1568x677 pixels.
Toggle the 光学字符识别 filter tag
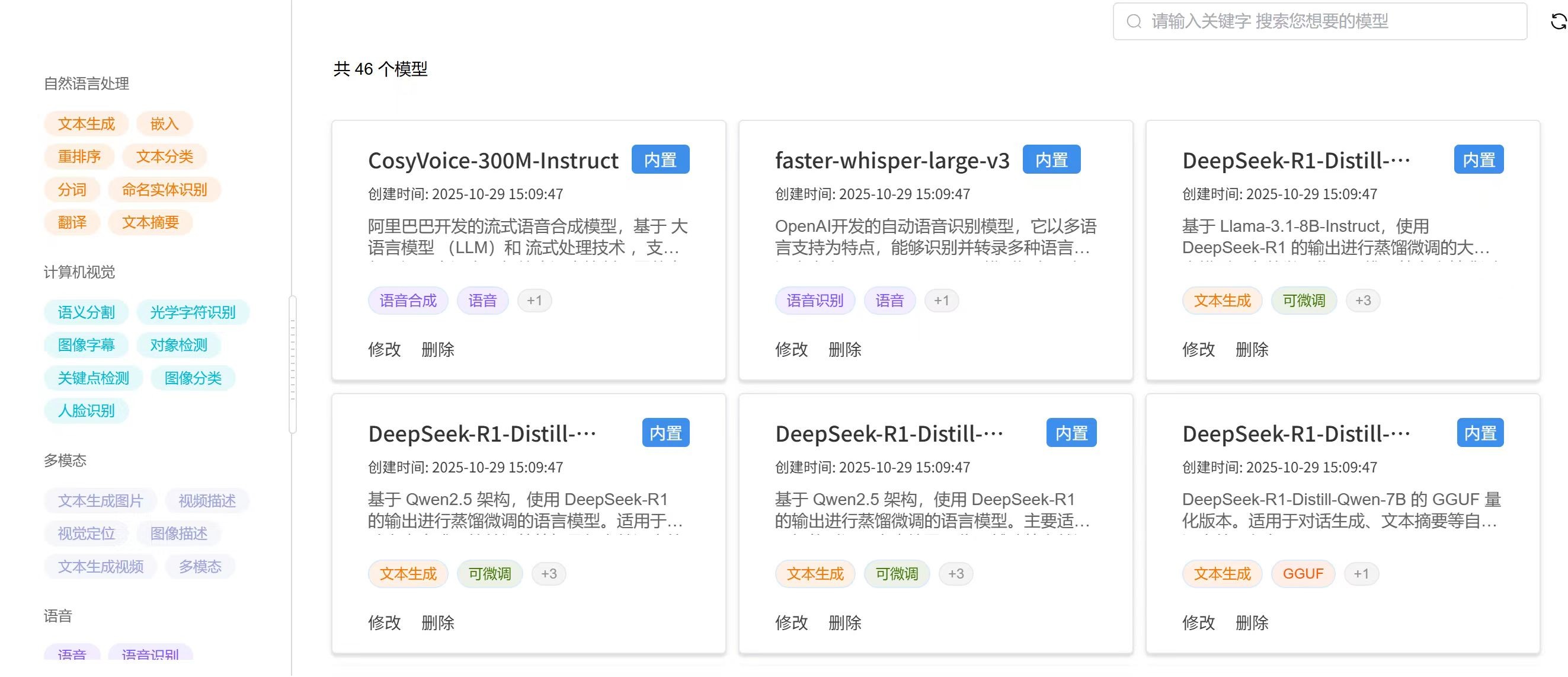[x=193, y=312]
